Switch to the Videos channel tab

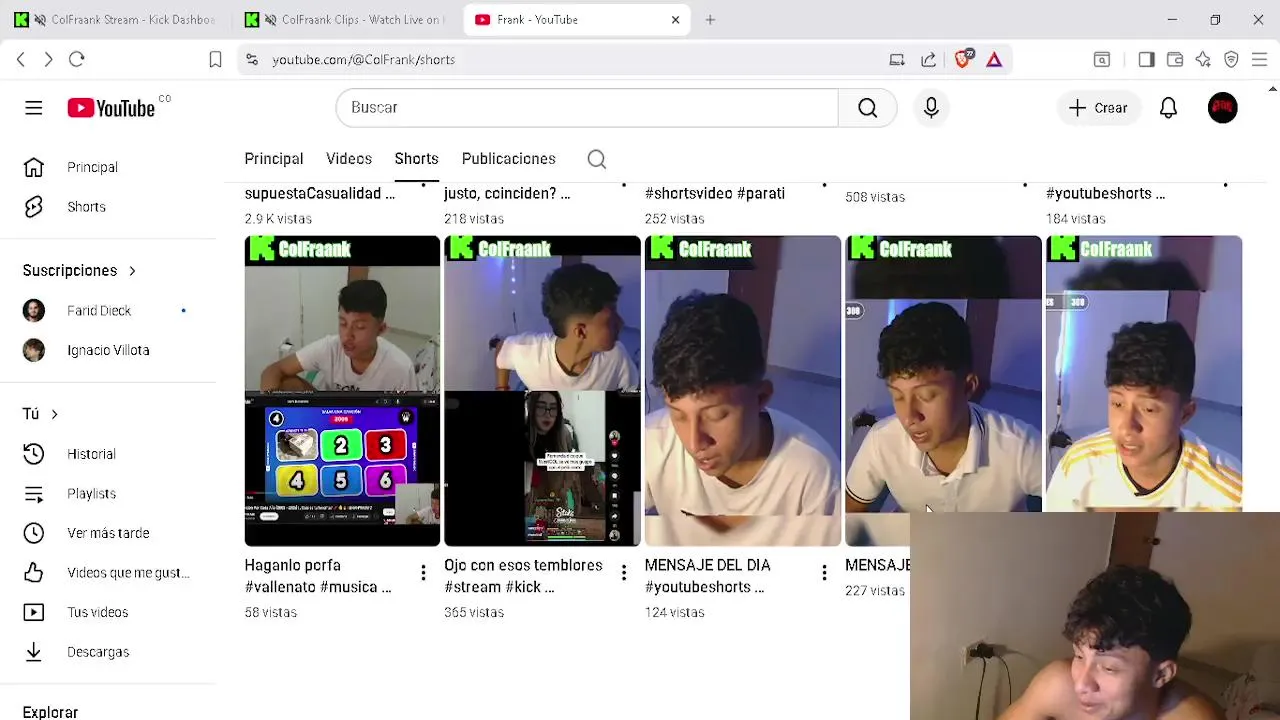tap(349, 159)
